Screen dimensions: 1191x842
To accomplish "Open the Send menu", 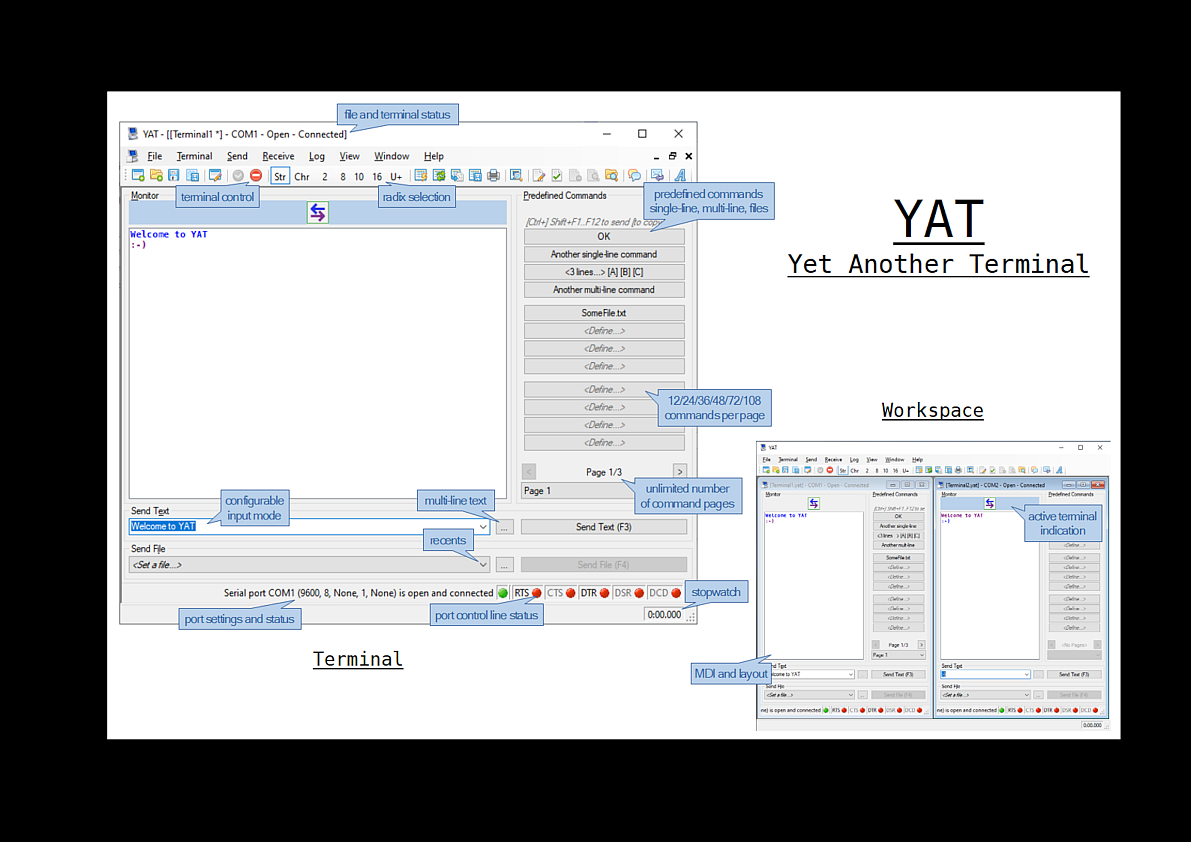I will pos(237,156).
